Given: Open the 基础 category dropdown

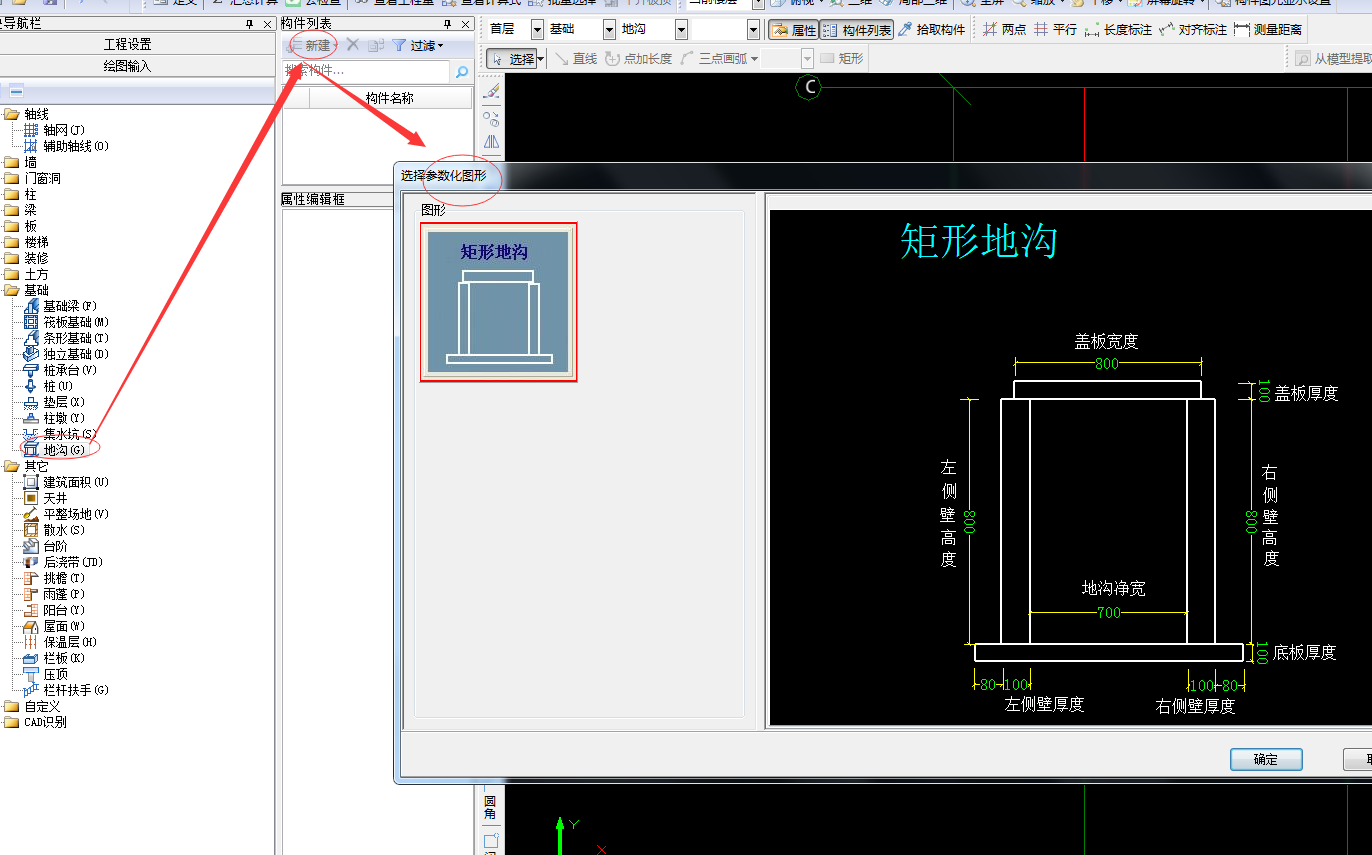Looking at the screenshot, I should (609, 30).
